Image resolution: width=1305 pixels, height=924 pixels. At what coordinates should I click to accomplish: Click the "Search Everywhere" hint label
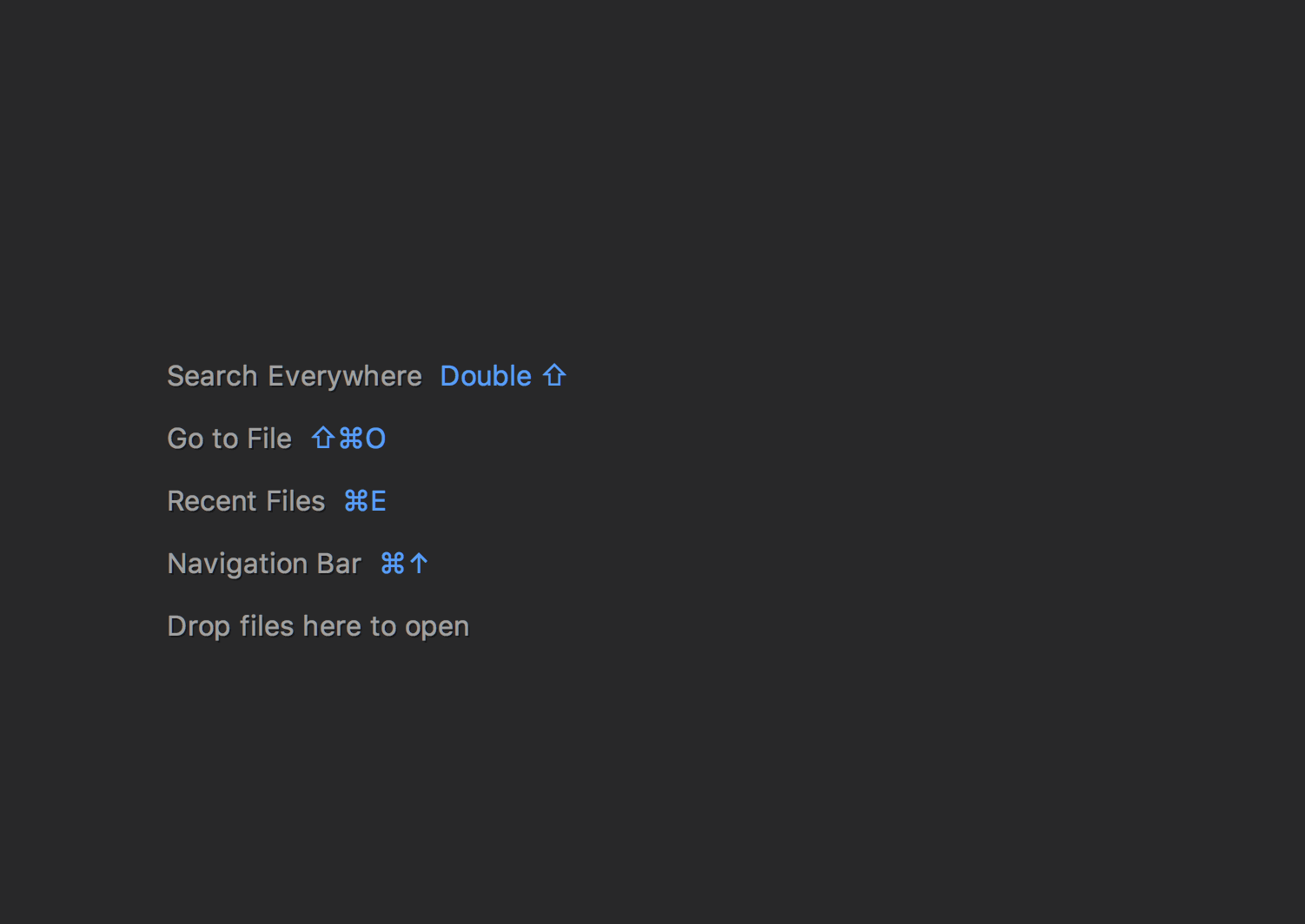pyautogui.click(x=294, y=376)
